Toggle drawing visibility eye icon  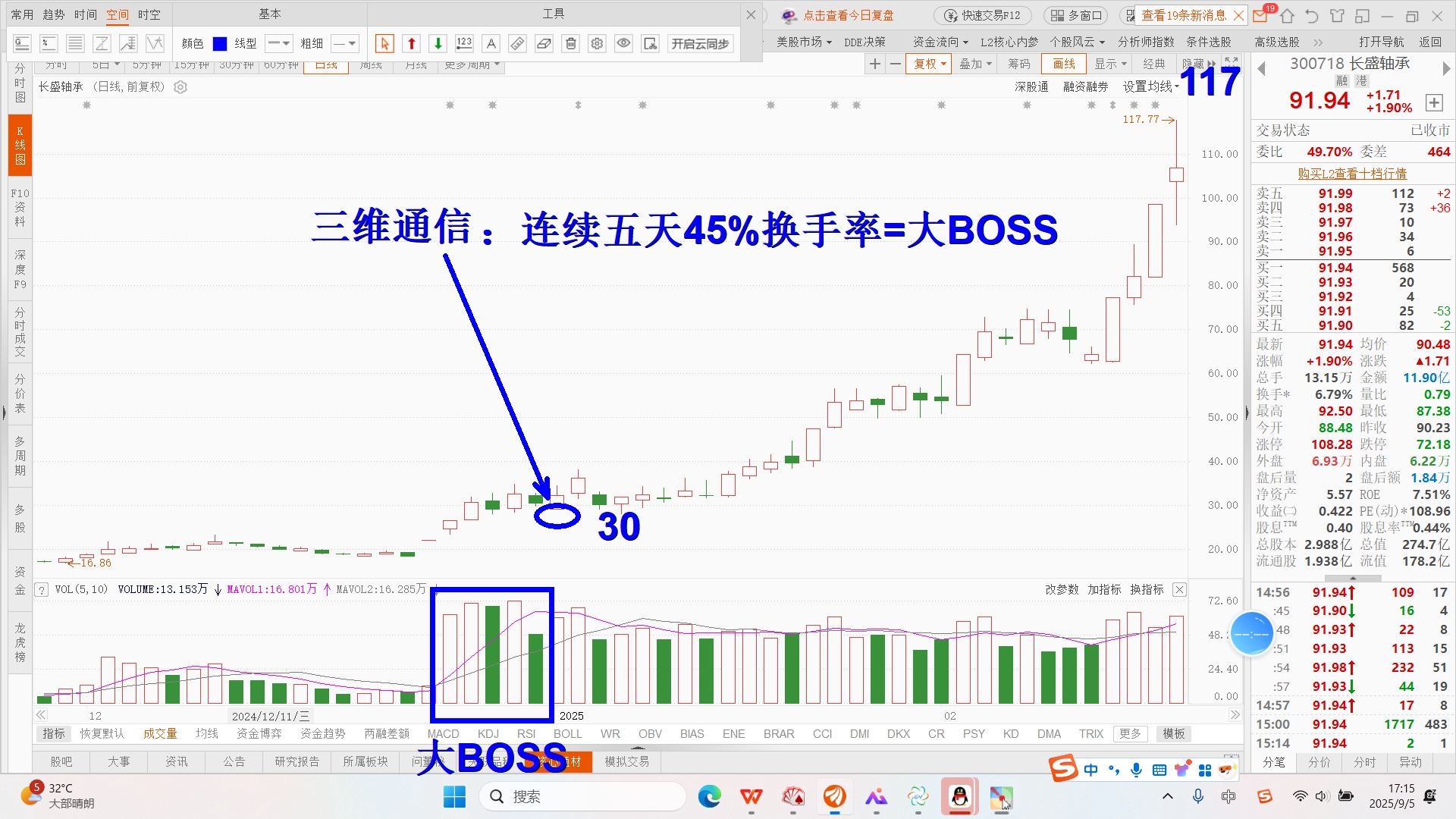[x=623, y=43]
